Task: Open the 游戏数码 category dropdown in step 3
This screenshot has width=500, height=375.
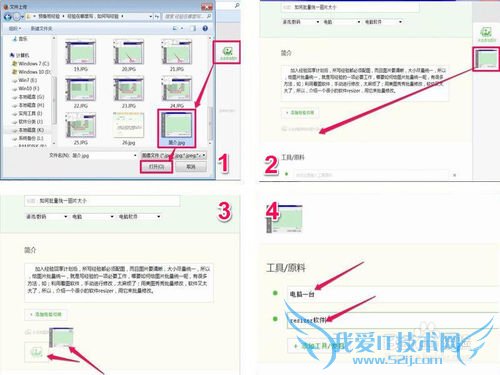Action: click(x=46, y=216)
